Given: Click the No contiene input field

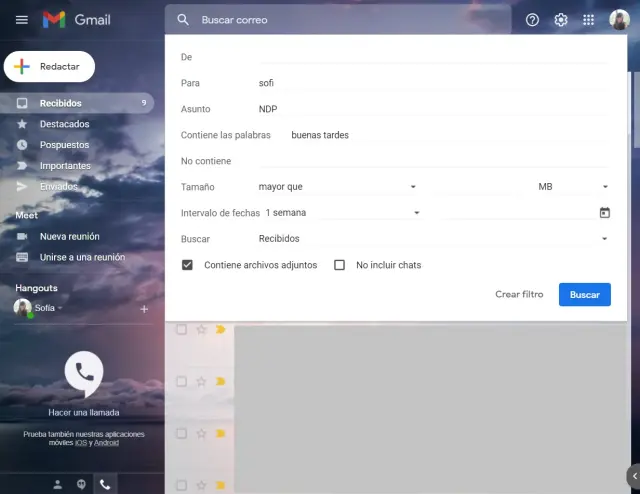Looking at the screenshot, I should point(433,161).
